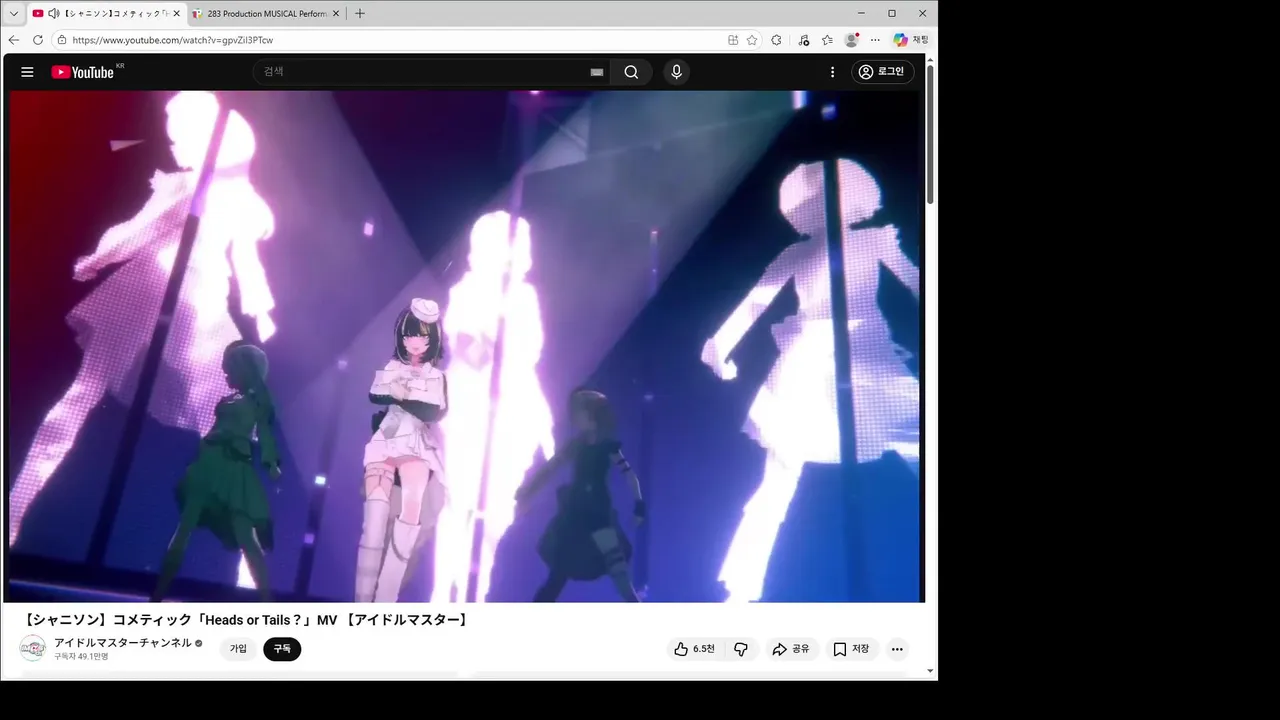Screen dimensions: 1280x720
Task: Click the video player to pause
Action: (x=465, y=346)
